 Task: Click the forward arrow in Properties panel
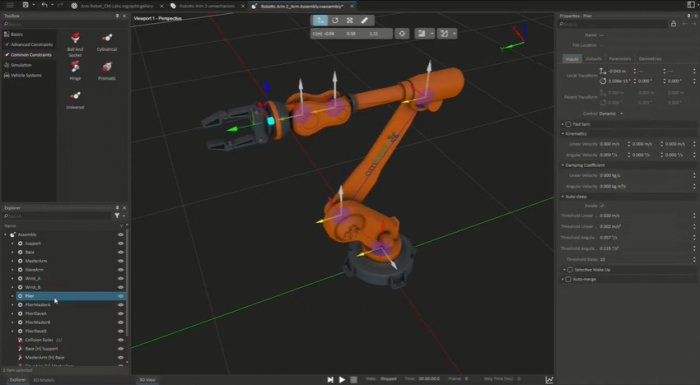pyautogui.click(x=693, y=24)
